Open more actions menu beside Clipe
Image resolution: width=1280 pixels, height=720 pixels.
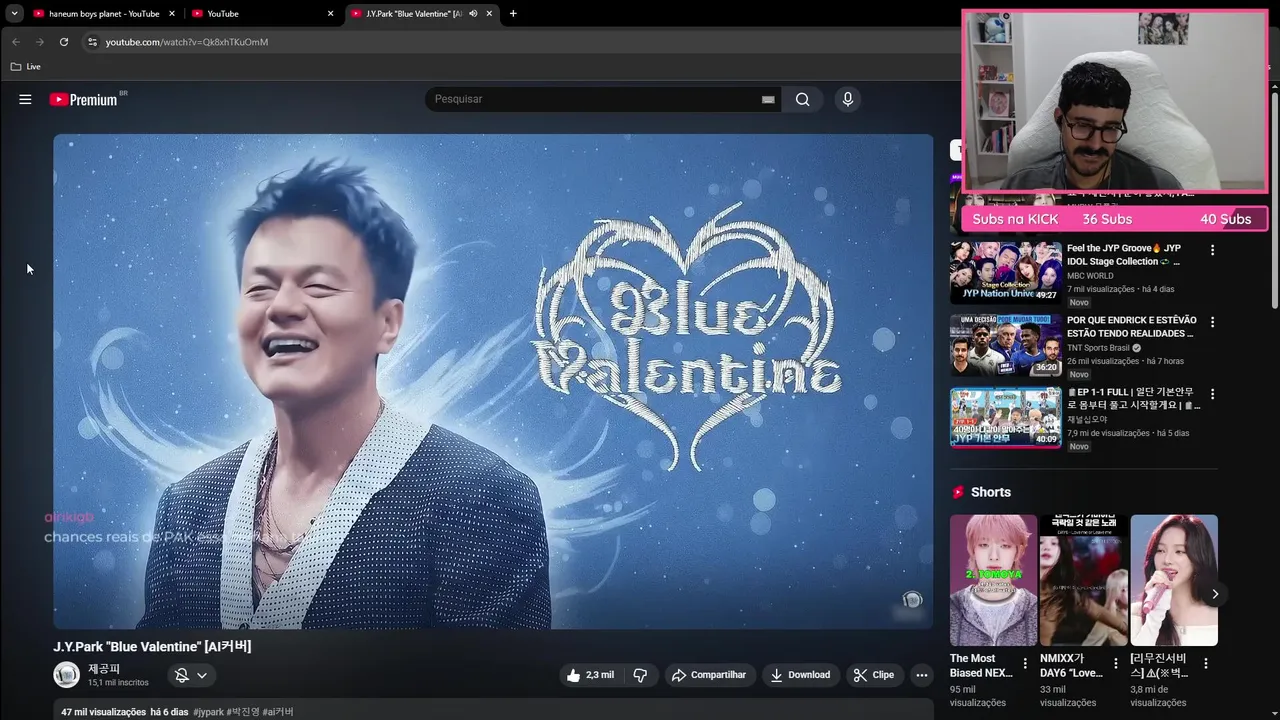(922, 675)
